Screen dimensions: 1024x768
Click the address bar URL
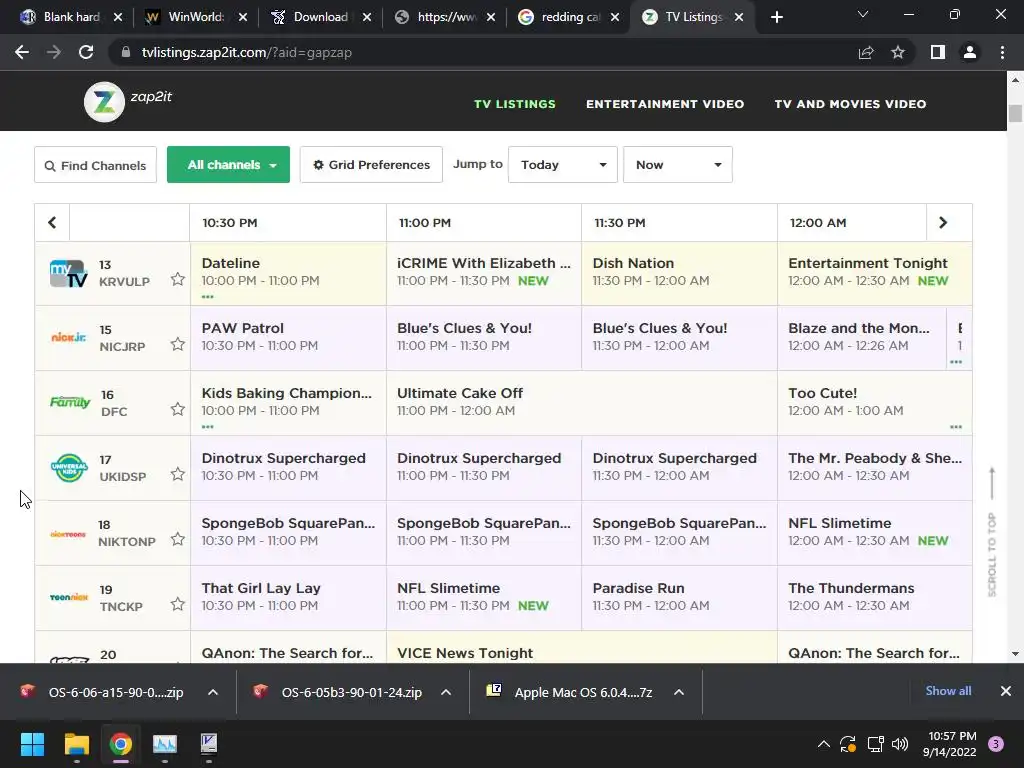[247, 52]
